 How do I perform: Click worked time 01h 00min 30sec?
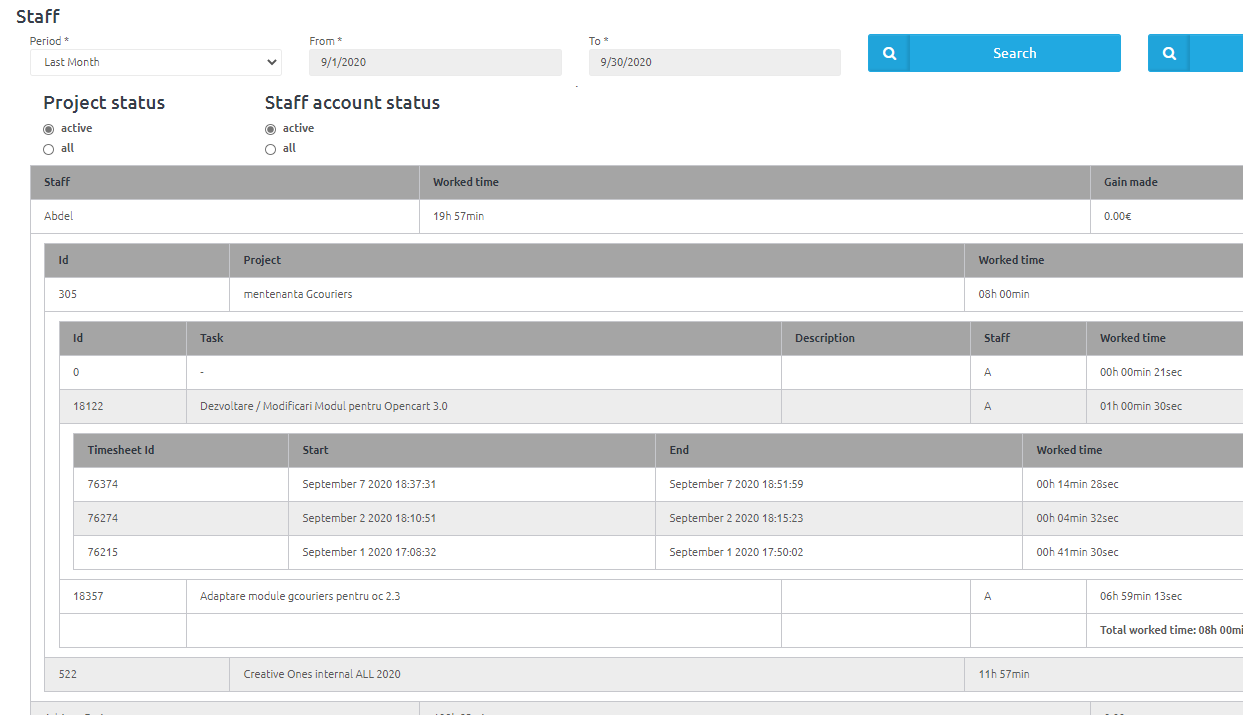1141,406
